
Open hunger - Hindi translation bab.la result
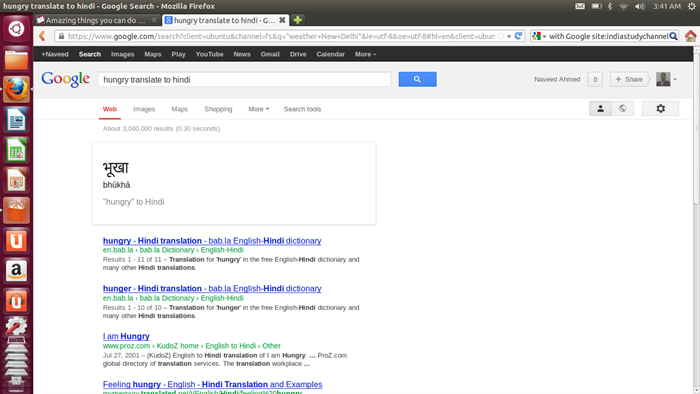coord(212,288)
